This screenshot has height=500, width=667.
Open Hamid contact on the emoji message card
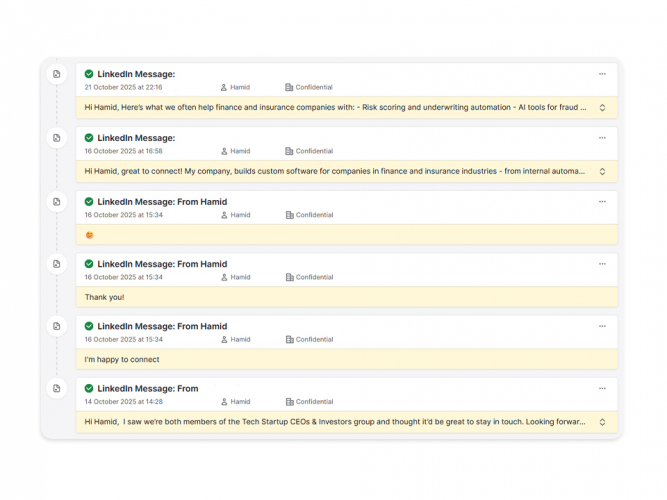240,215
